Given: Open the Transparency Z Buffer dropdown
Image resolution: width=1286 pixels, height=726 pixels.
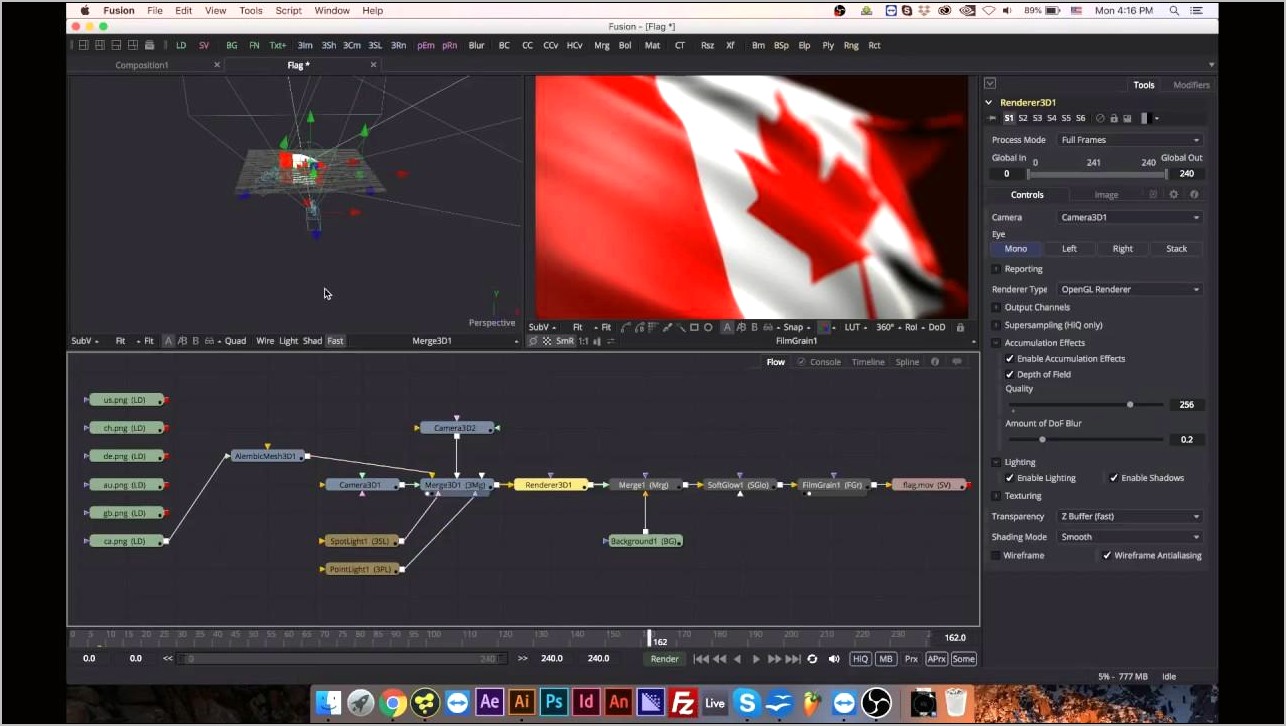Looking at the screenshot, I should (x=1130, y=516).
